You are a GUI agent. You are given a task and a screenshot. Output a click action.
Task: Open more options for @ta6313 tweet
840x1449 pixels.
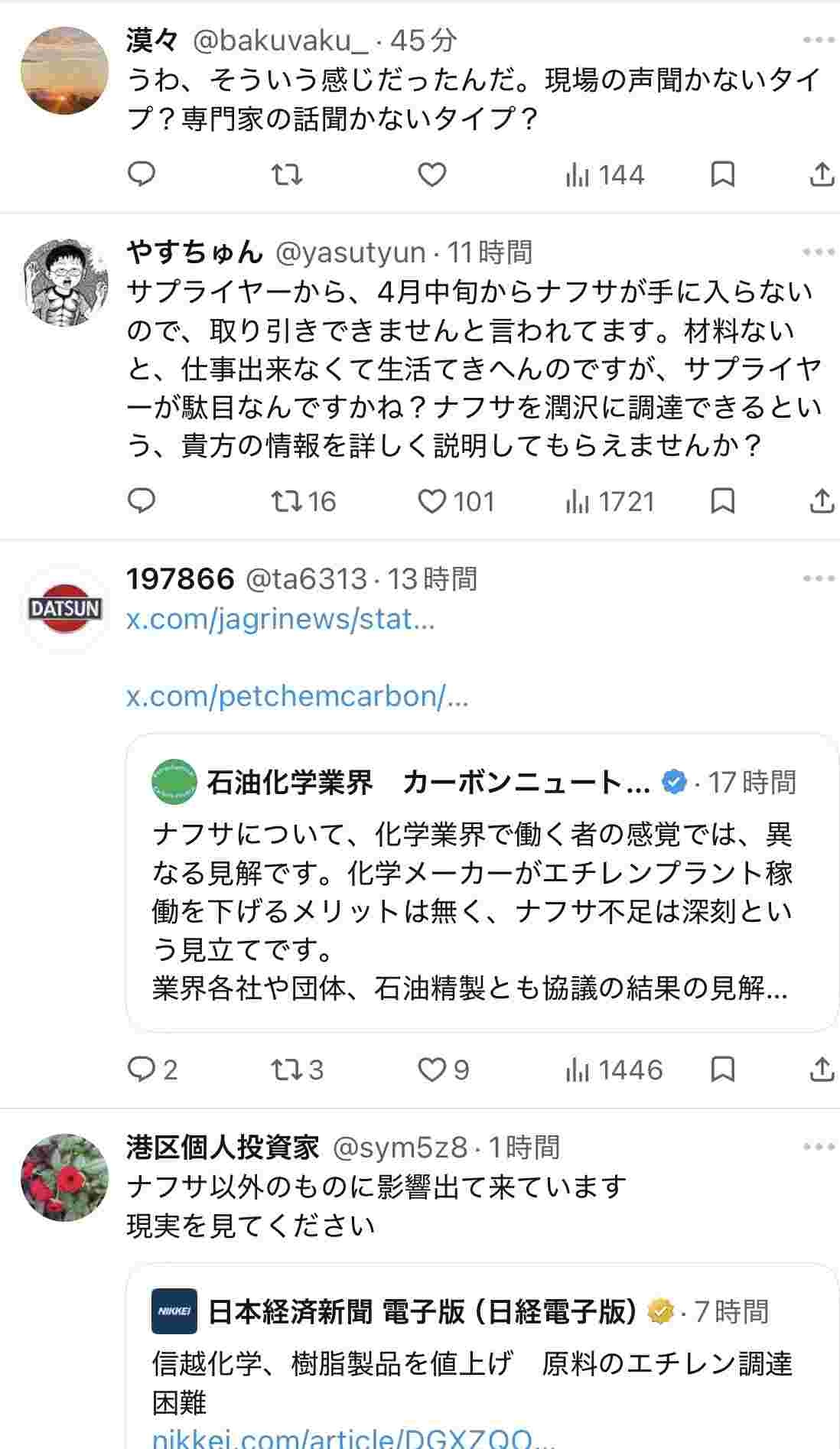(x=819, y=578)
